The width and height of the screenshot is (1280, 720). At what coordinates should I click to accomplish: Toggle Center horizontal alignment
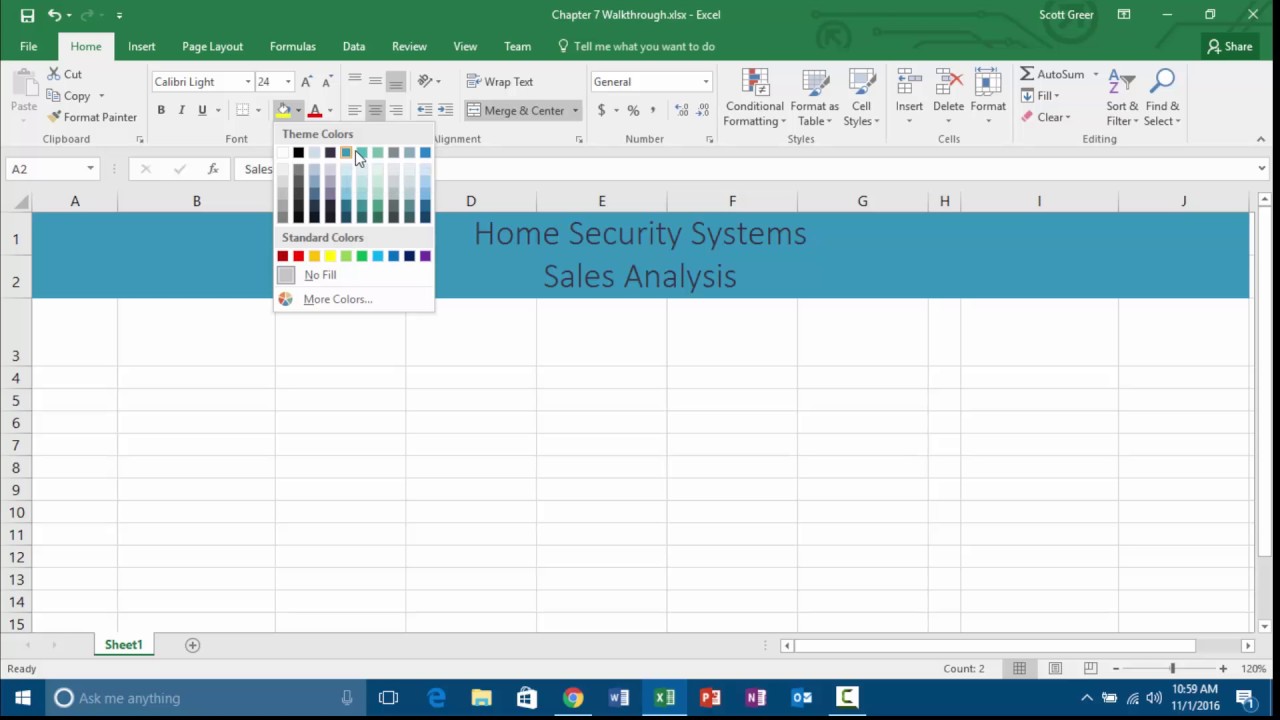point(375,110)
